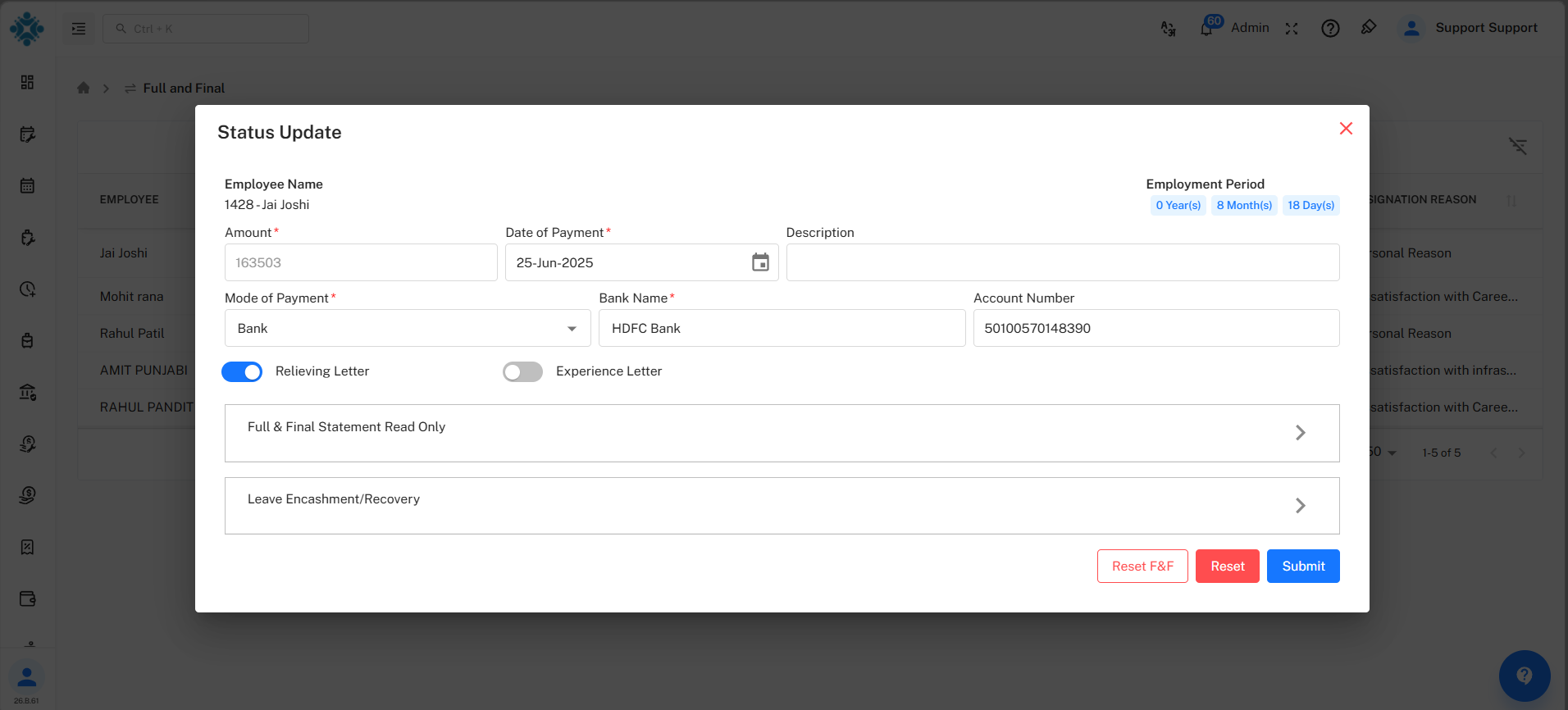Click the Reset F&F button
Image resolution: width=1568 pixels, height=710 pixels.
click(x=1142, y=567)
